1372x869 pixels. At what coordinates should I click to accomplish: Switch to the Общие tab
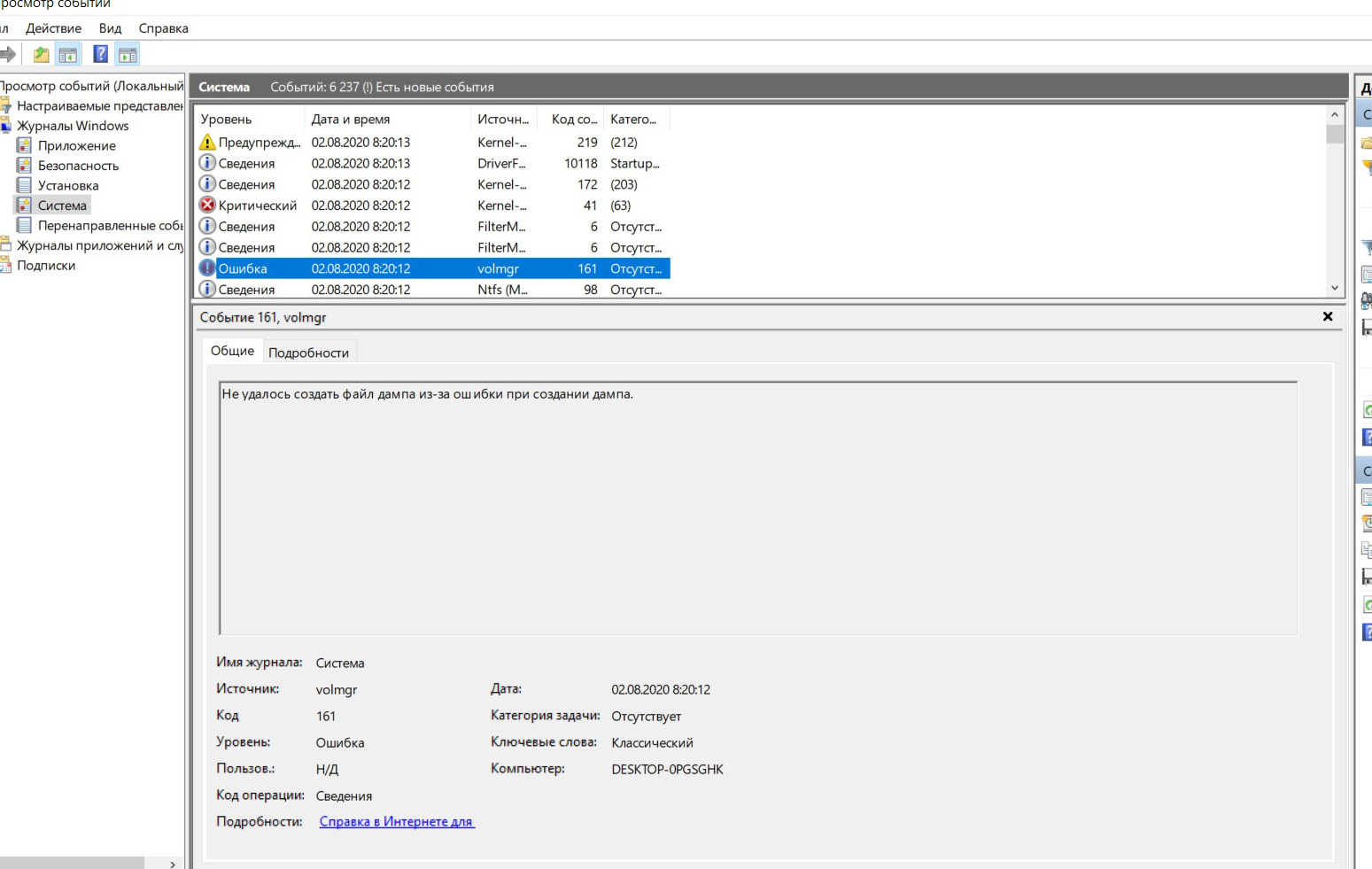point(232,351)
